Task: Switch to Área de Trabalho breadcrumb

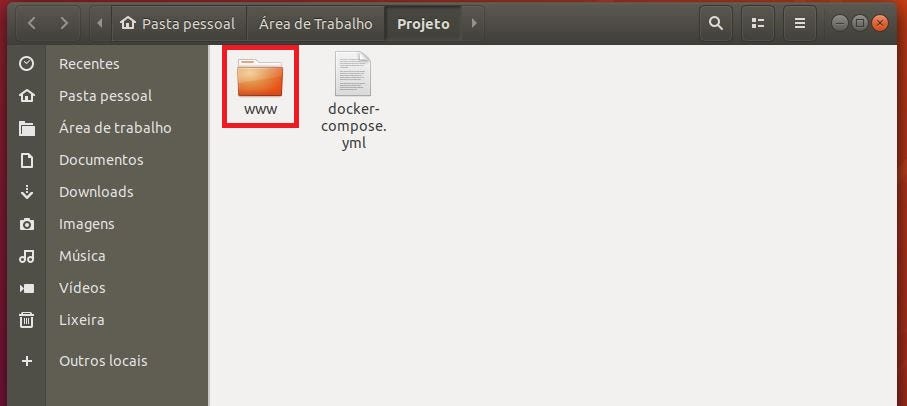Action: point(316,23)
